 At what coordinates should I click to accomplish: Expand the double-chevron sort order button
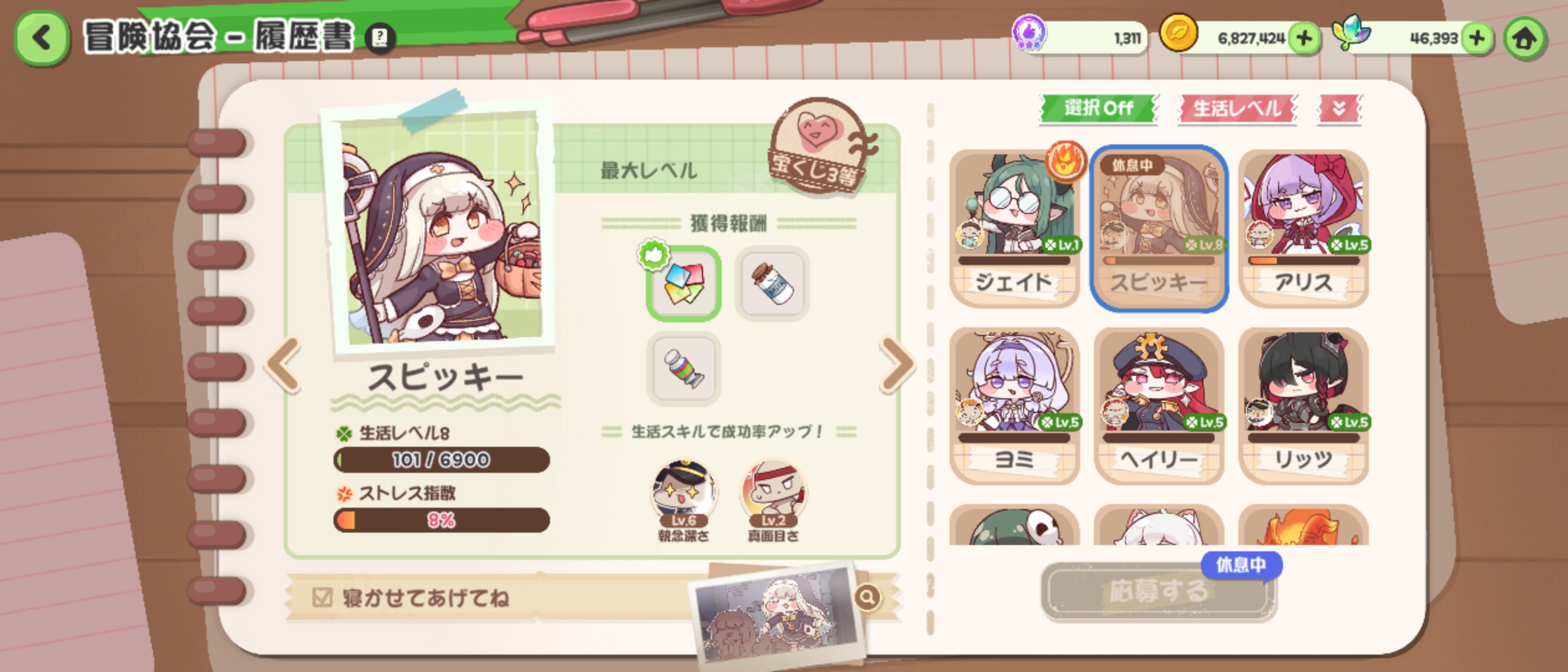click(1340, 109)
